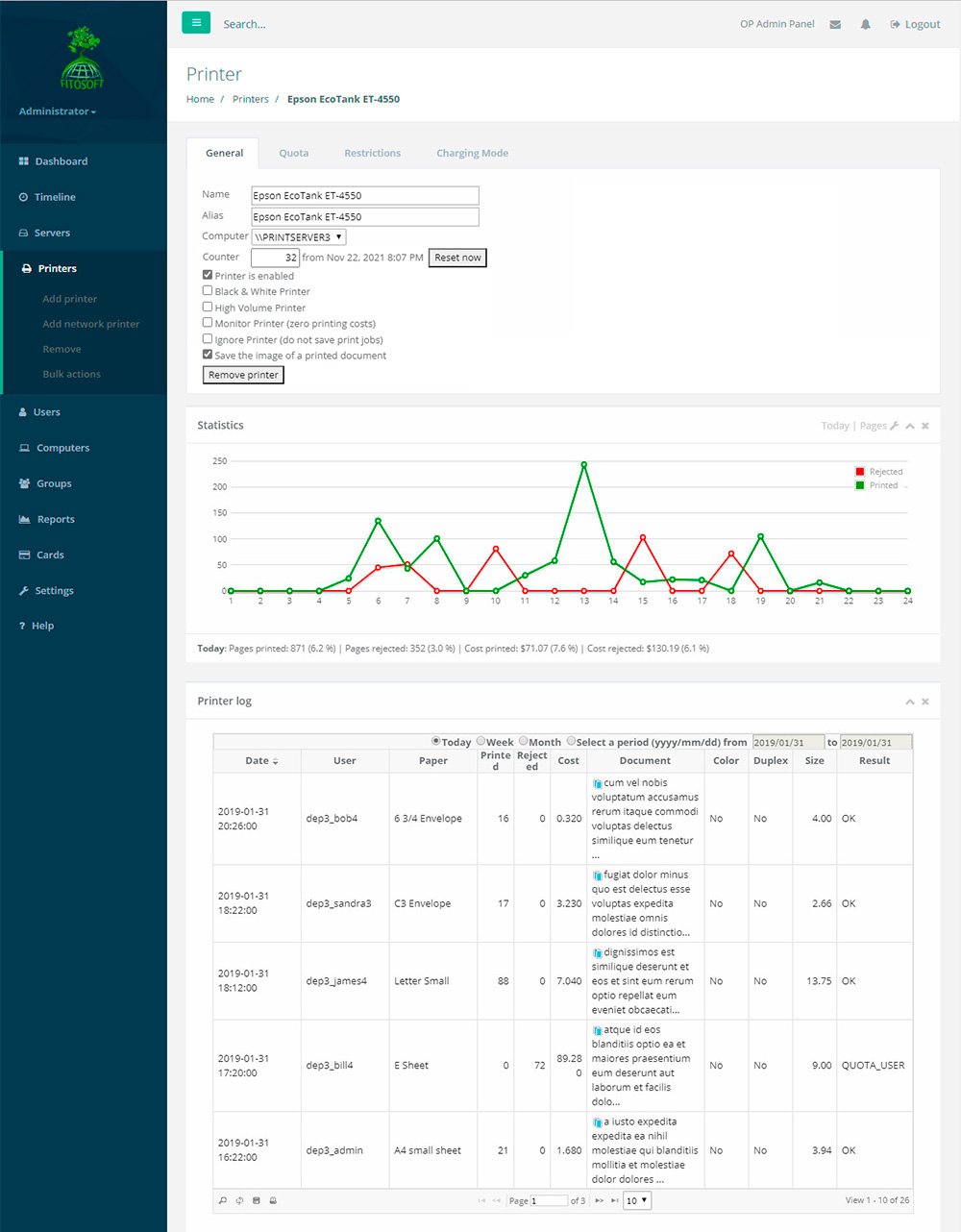
Task: Open Bulk actions submenu item
Action: pos(72,374)
